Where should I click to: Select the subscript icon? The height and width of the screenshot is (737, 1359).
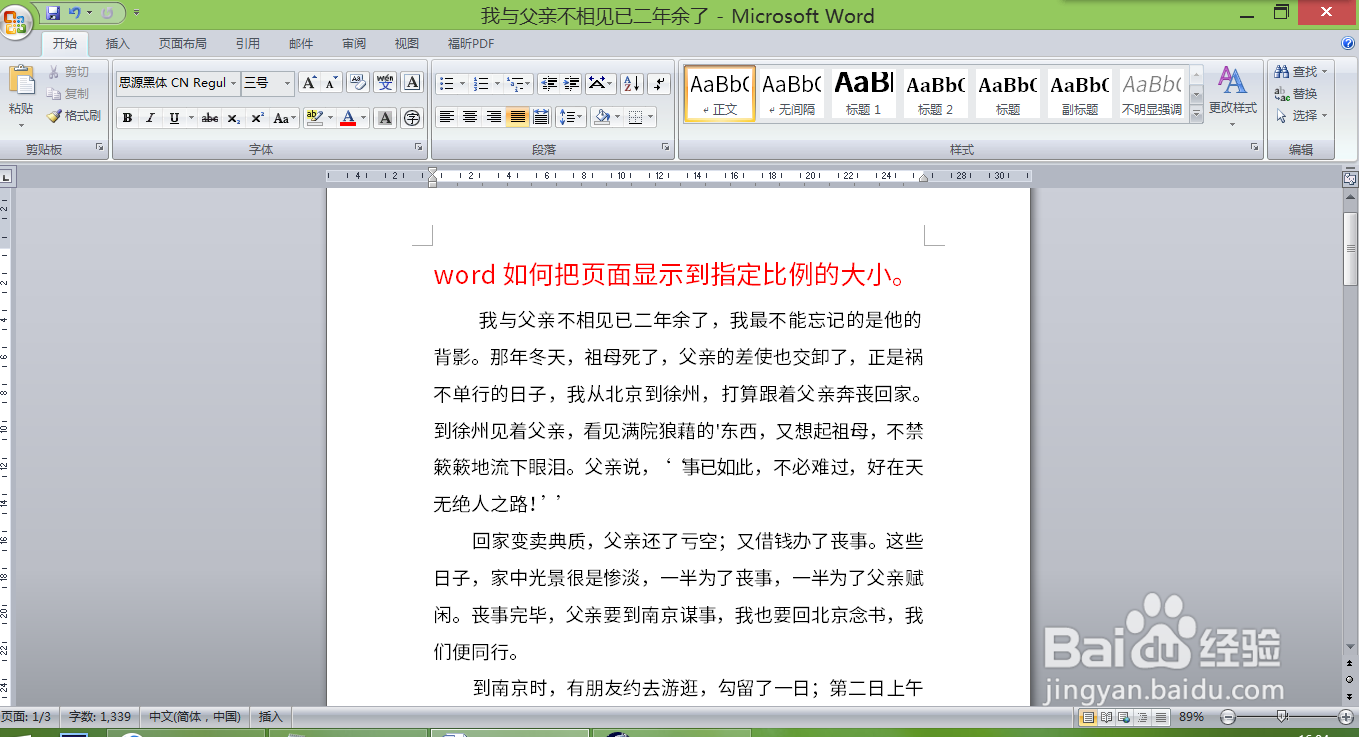tap(234, 118)
